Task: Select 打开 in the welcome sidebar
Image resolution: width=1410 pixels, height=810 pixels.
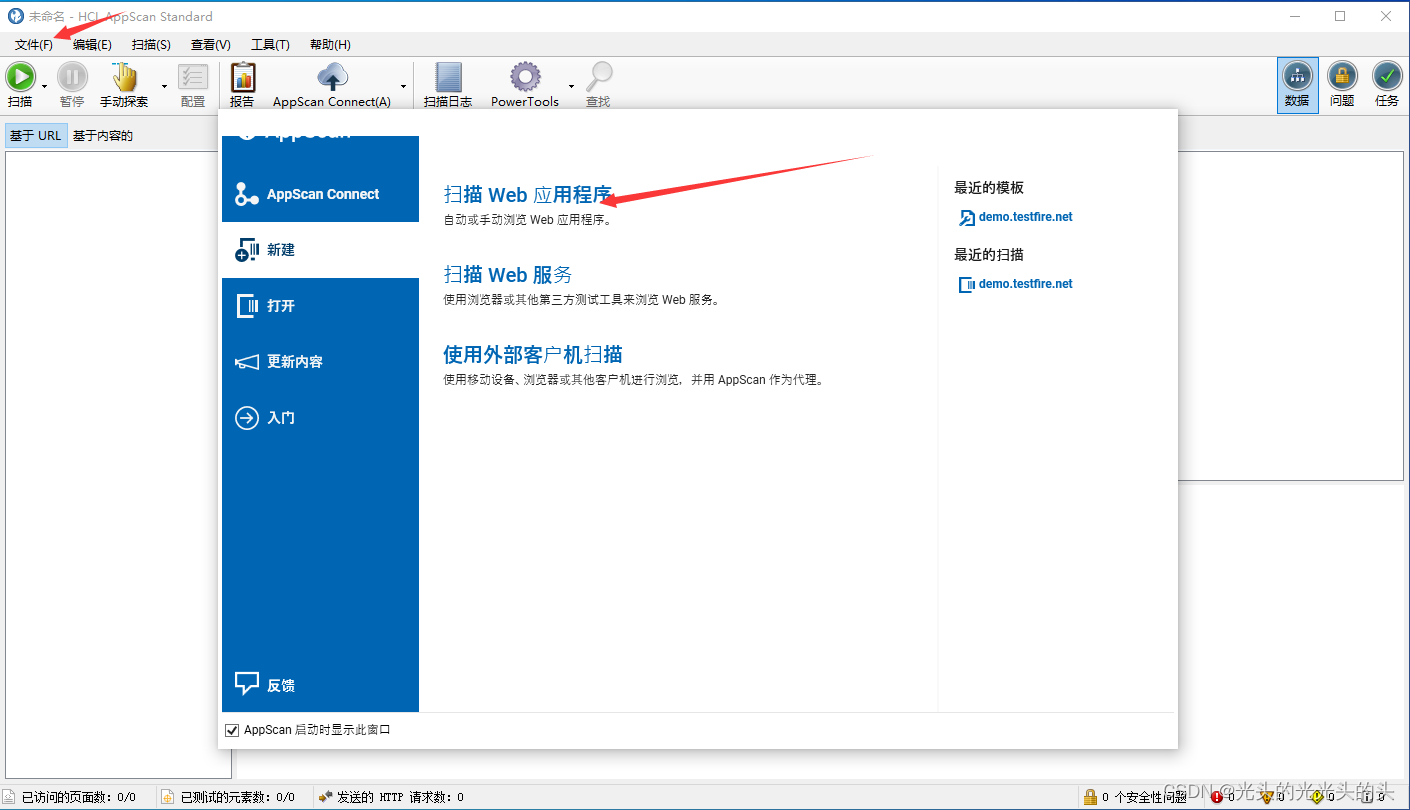Action: point(320,306)
